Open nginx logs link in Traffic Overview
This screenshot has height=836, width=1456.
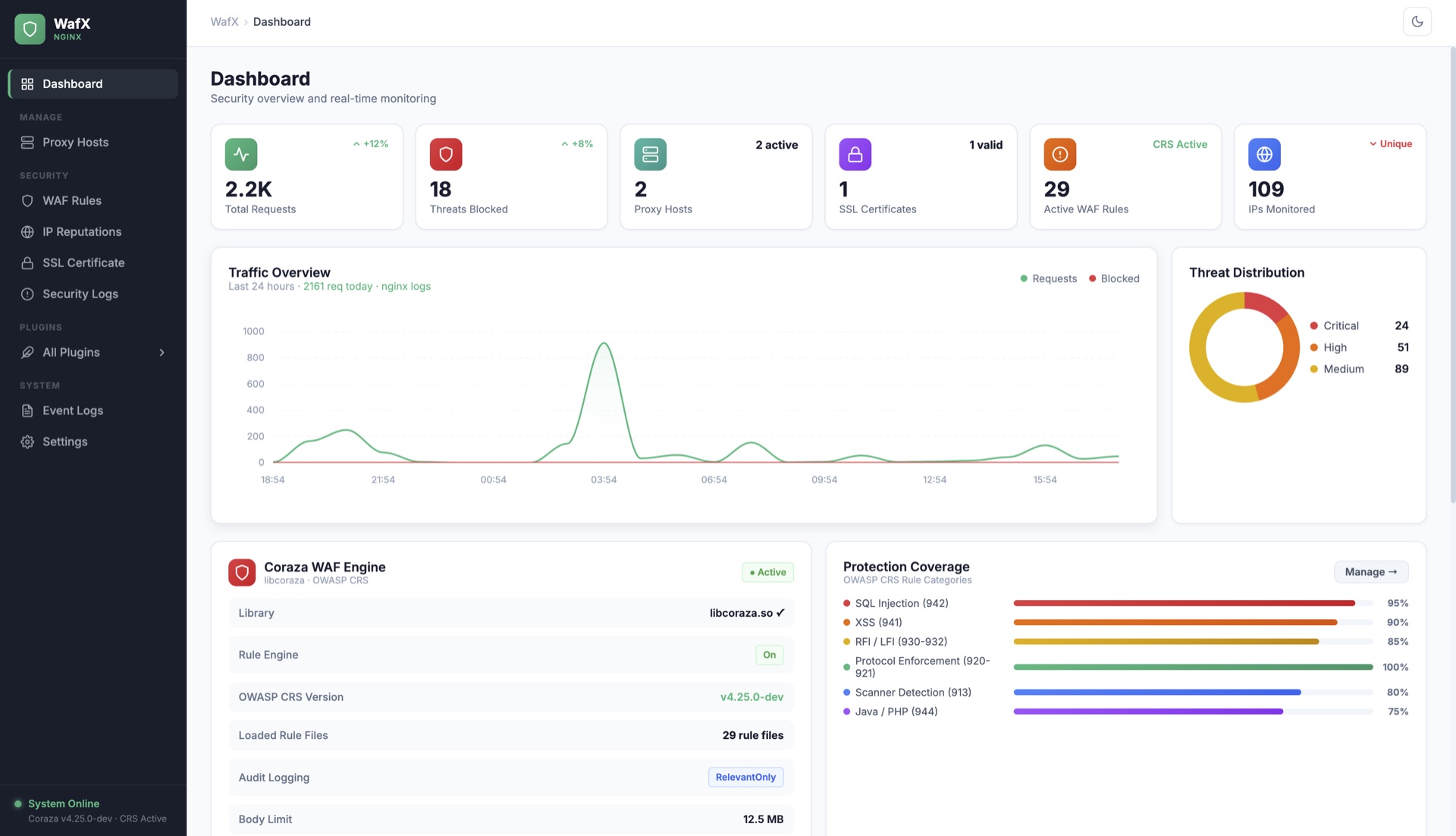pyautogui.click(x=406, y=286)
